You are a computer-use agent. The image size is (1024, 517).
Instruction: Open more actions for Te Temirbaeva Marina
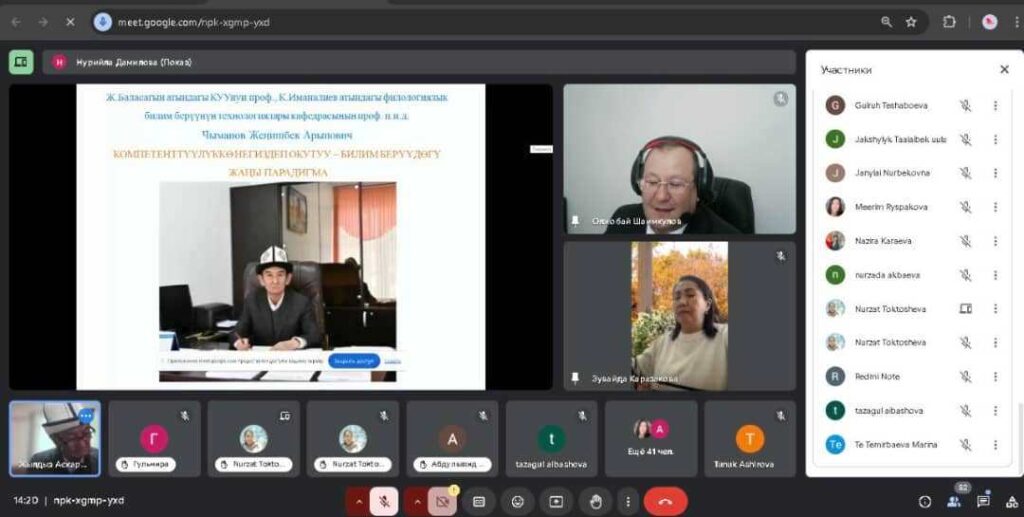pyautogui.click(x=995, y=445)
